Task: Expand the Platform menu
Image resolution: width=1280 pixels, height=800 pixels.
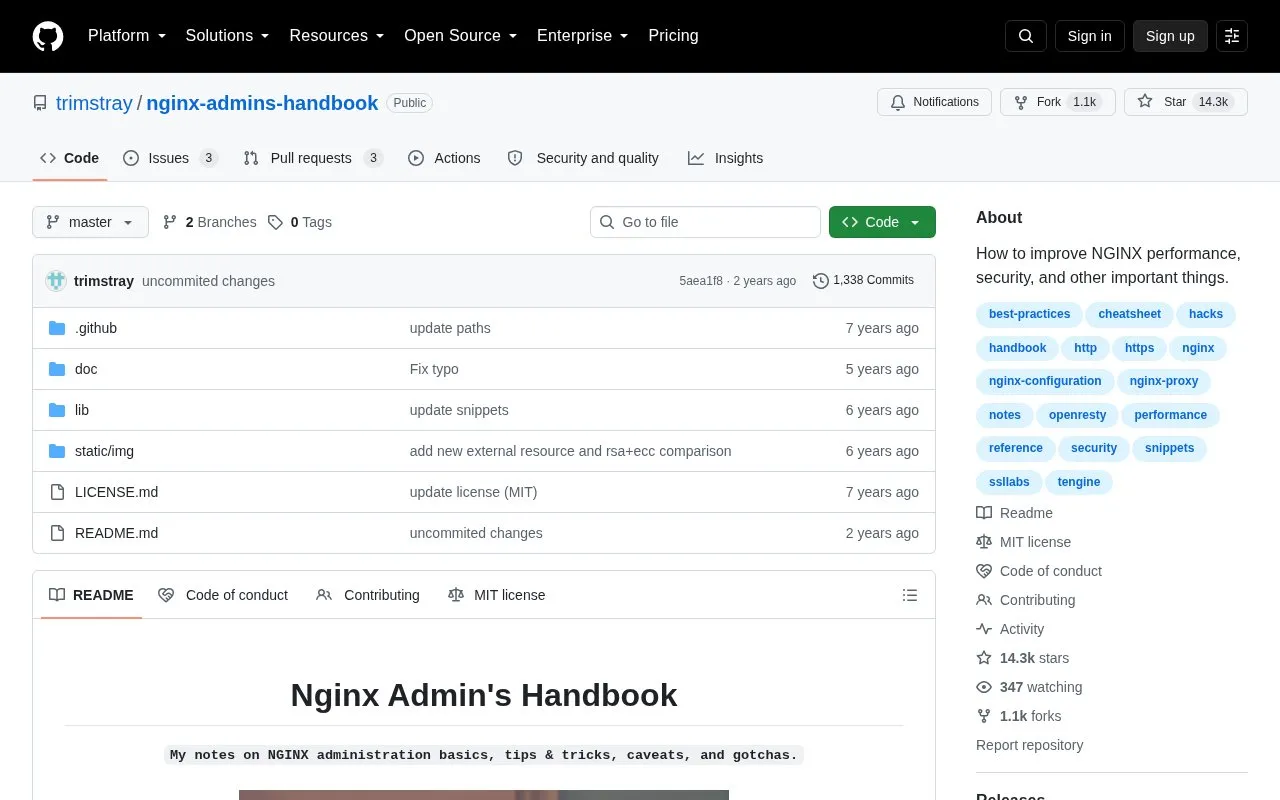Action: coord(127,36)
